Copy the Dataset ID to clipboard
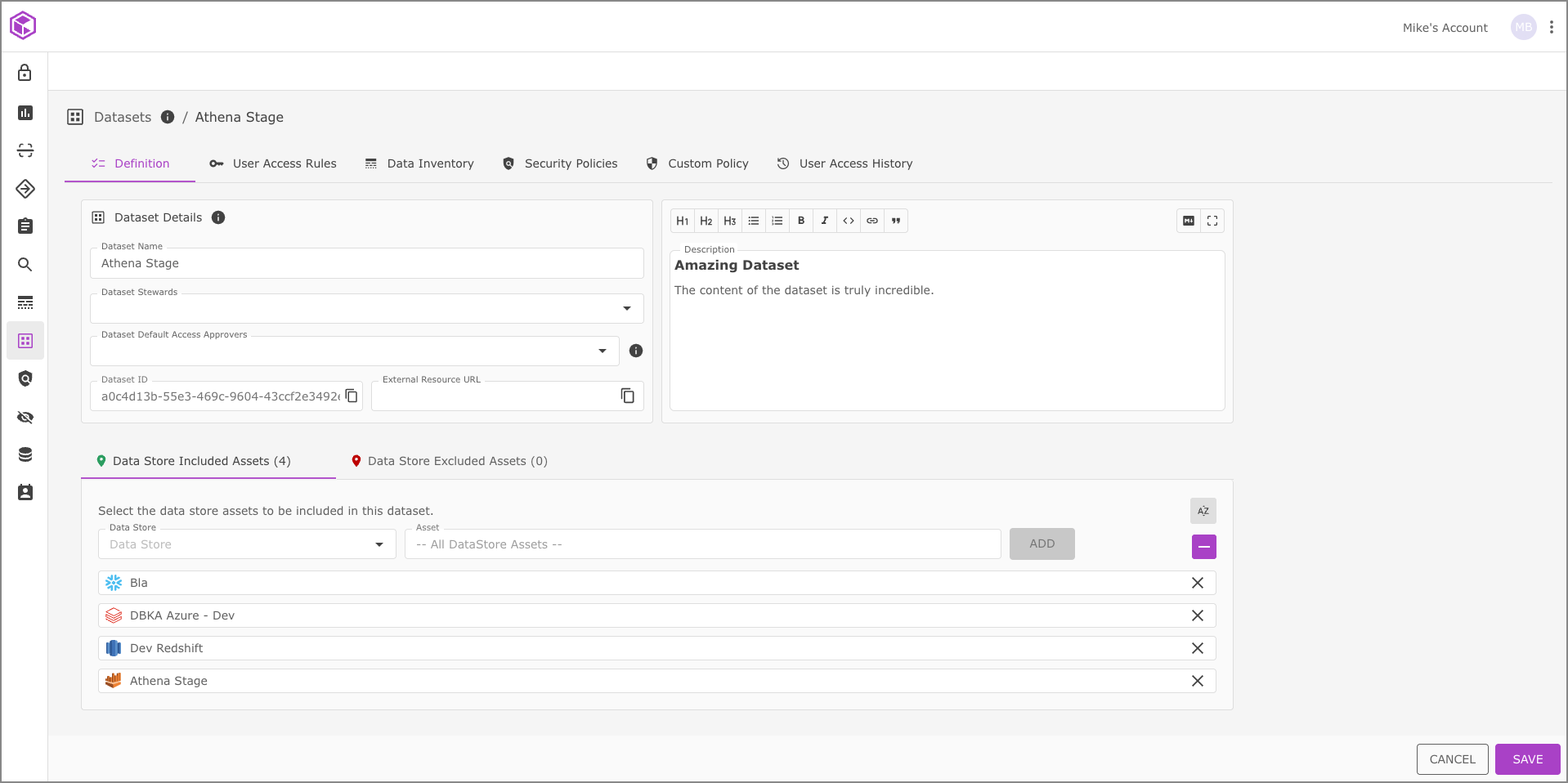This screenshot has height=783, width=1568. (x=352, y=396)
